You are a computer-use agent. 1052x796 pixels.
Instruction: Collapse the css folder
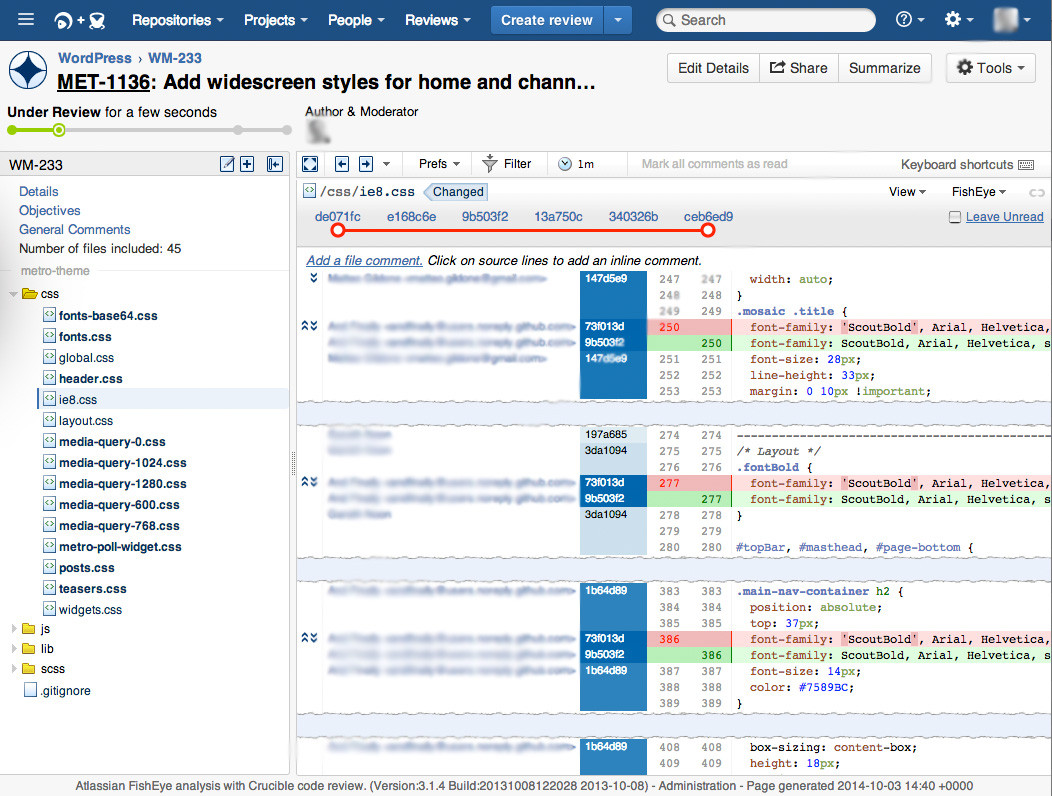(x=13, y=294)
